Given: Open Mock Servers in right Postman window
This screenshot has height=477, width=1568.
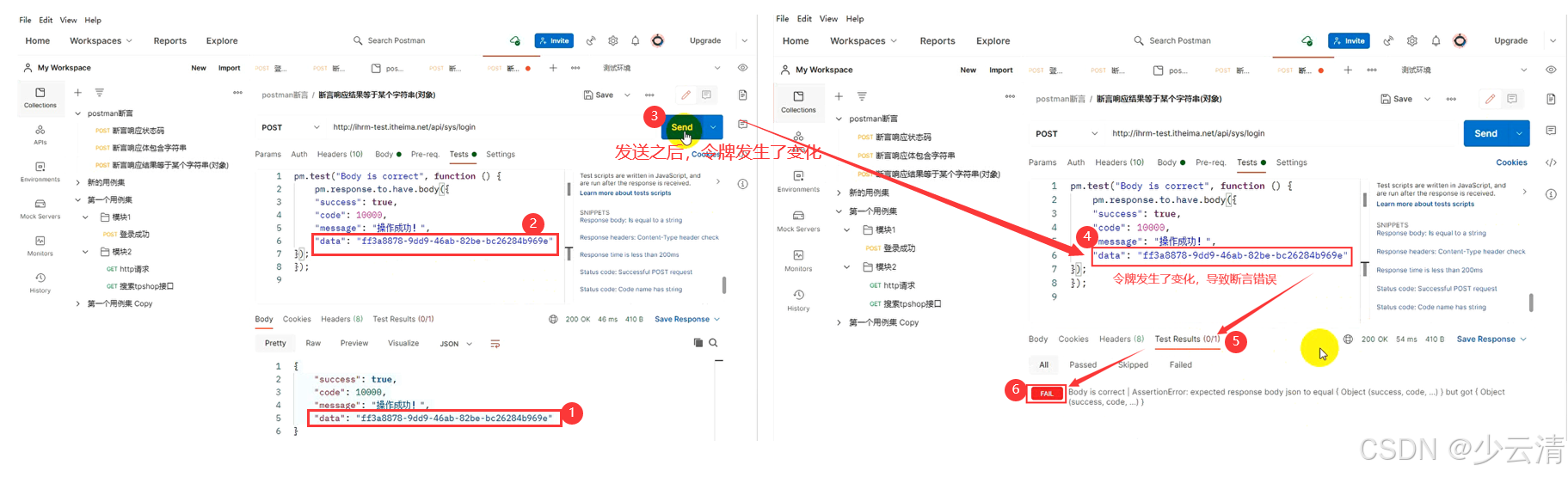Looking at the screenshot, I should [x=798, y=221].
